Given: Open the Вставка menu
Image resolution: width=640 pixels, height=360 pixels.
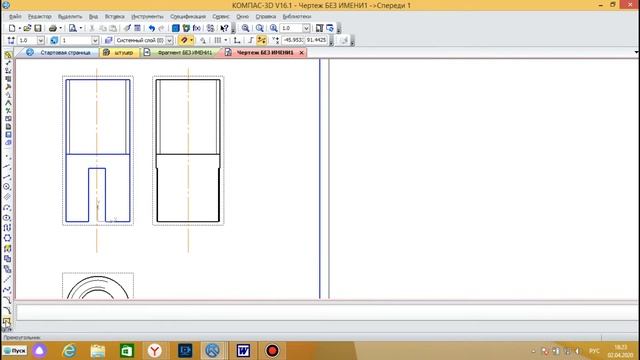Looking at the screenshot, I should [x=114, y=17].
